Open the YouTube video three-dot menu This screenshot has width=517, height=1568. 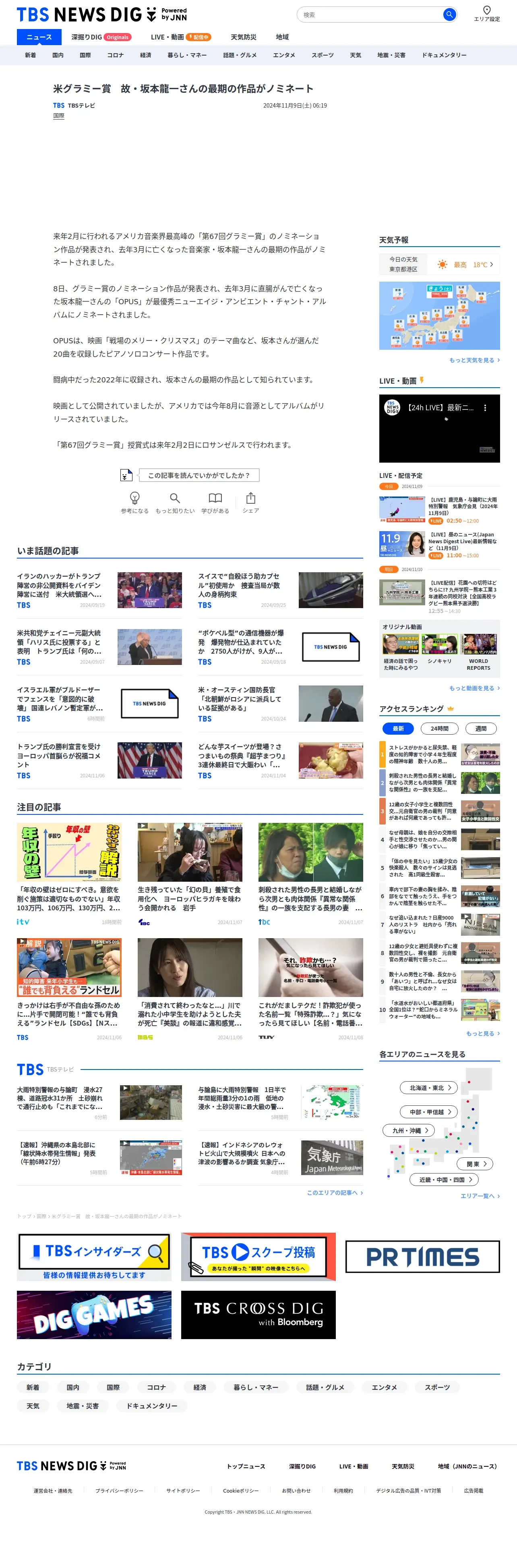tap(485, 408)
